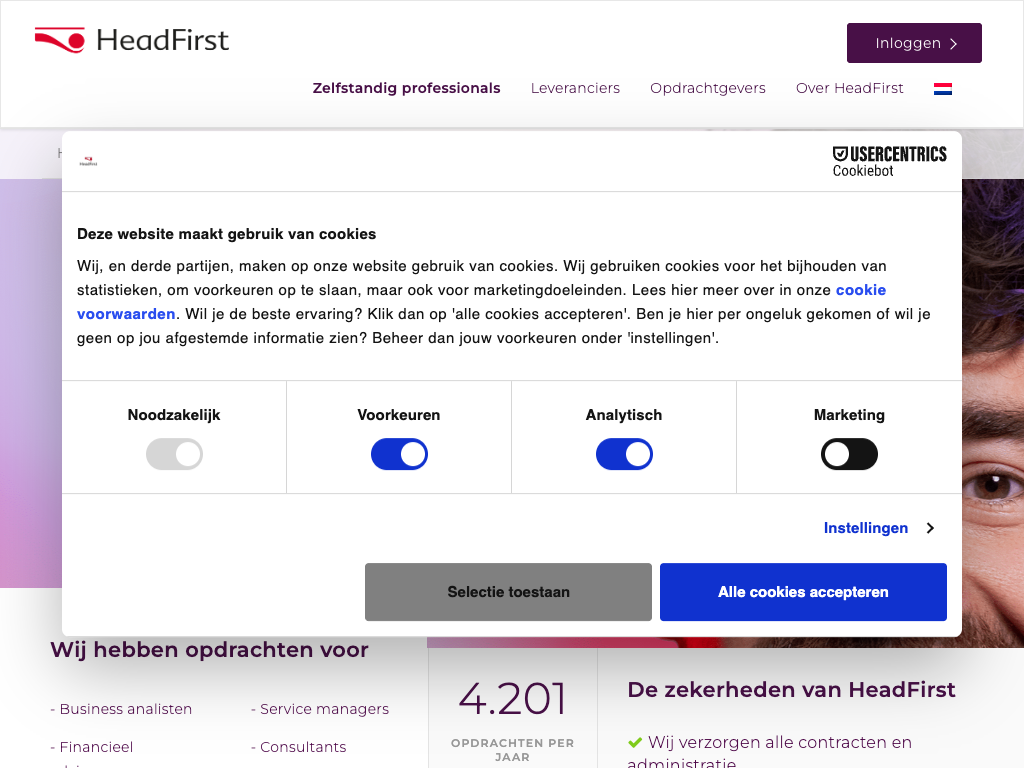Open the Instellingen cookie settings
Viewport: 1024px width, 768px height.
865,528
